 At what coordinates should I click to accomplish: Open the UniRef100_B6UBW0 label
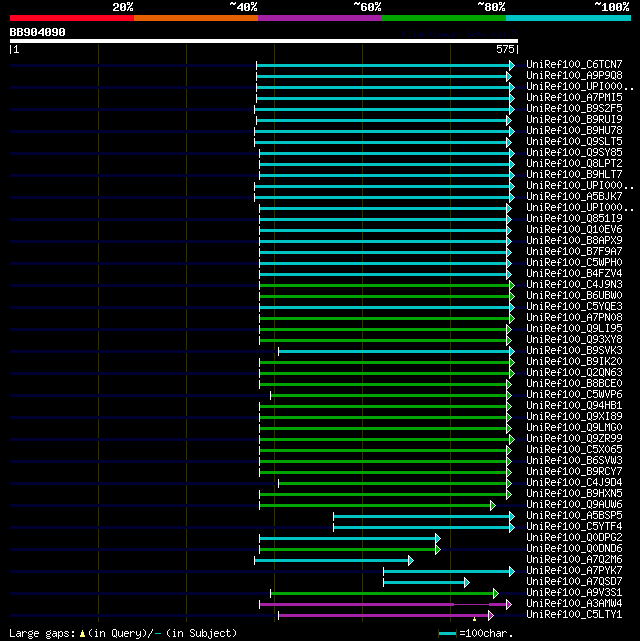tap(574, 296)
